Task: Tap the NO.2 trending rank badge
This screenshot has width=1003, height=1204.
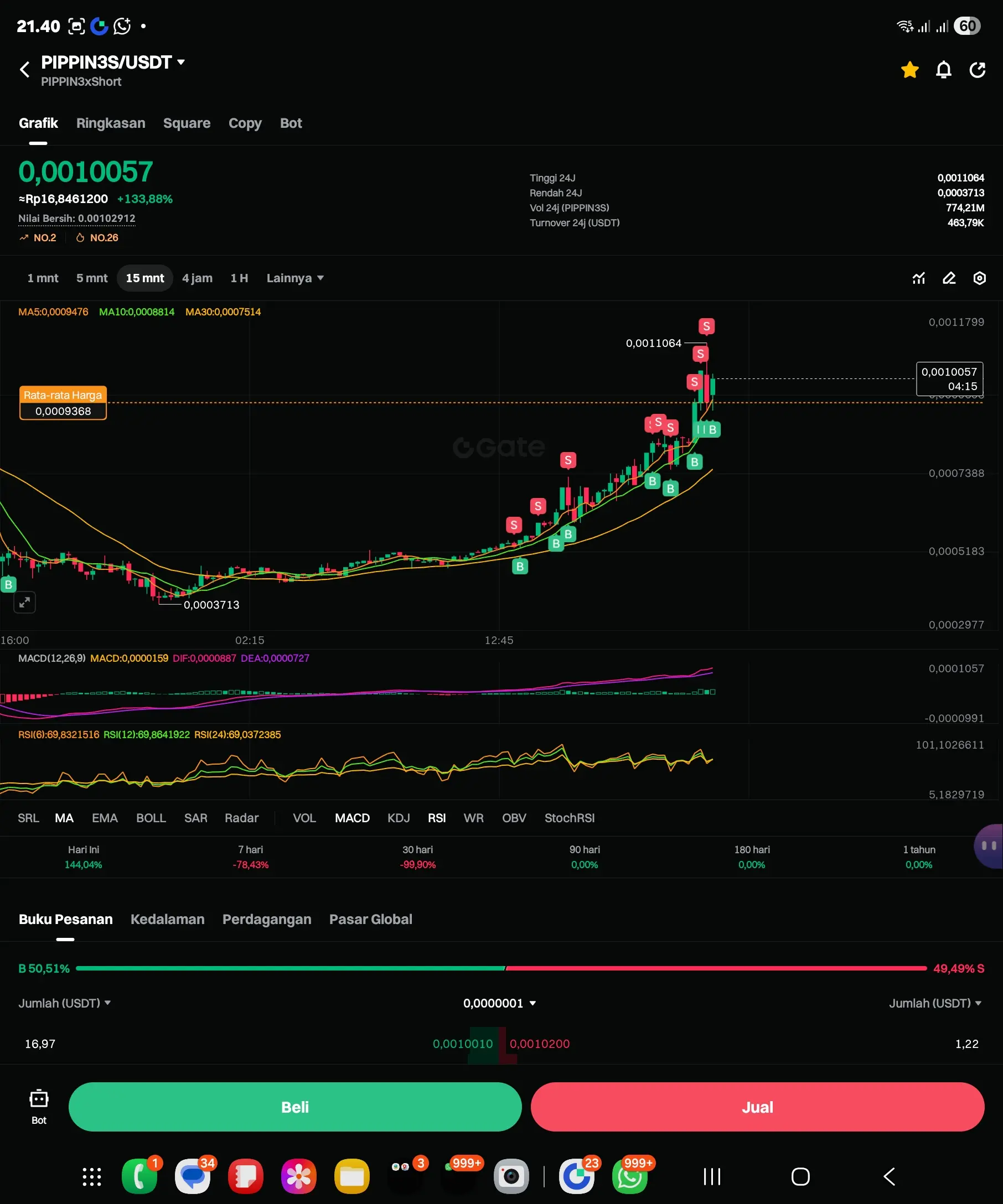Action: tap(38, 237)
